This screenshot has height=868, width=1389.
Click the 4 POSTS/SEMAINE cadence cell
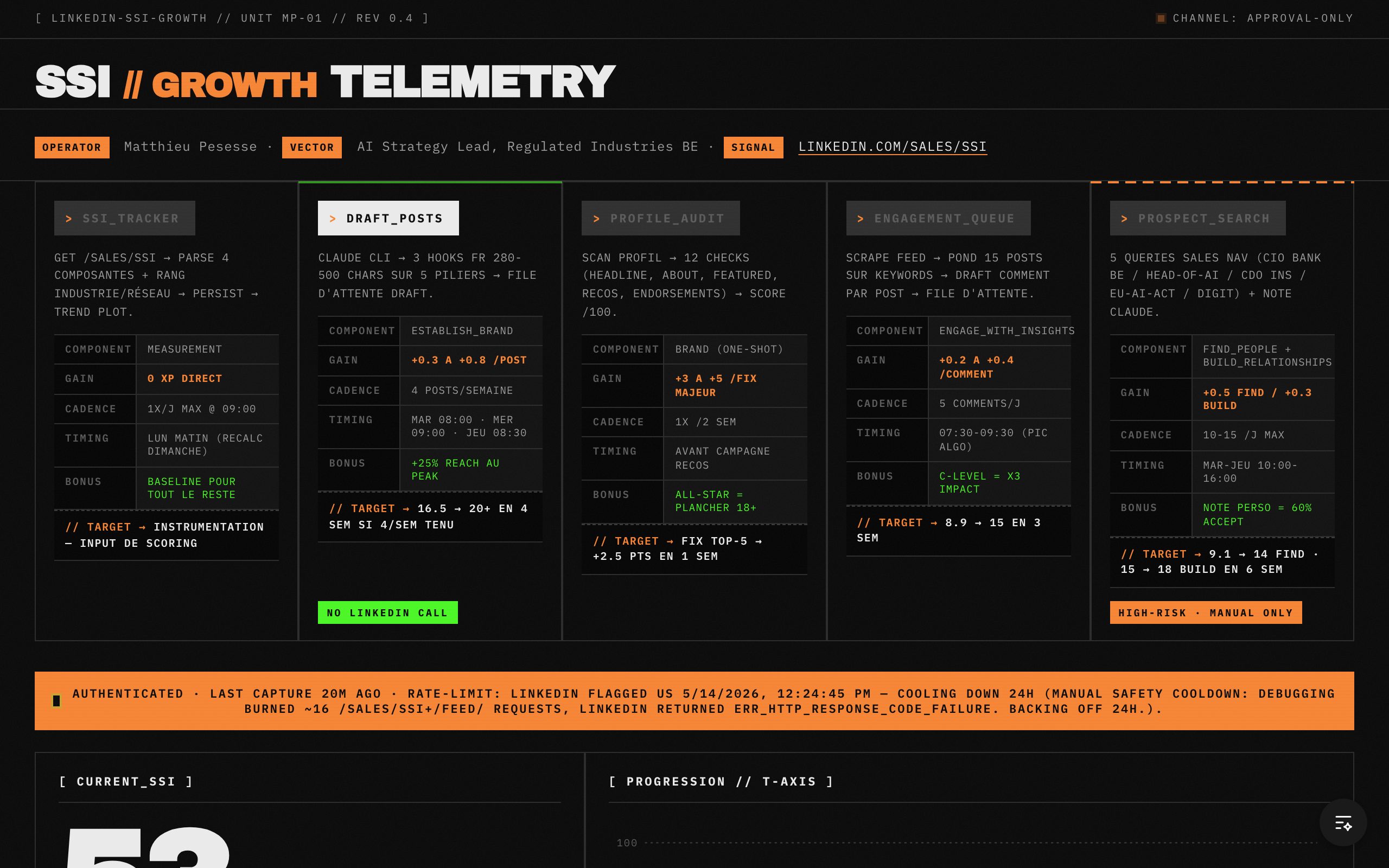[x=470, y=391]
